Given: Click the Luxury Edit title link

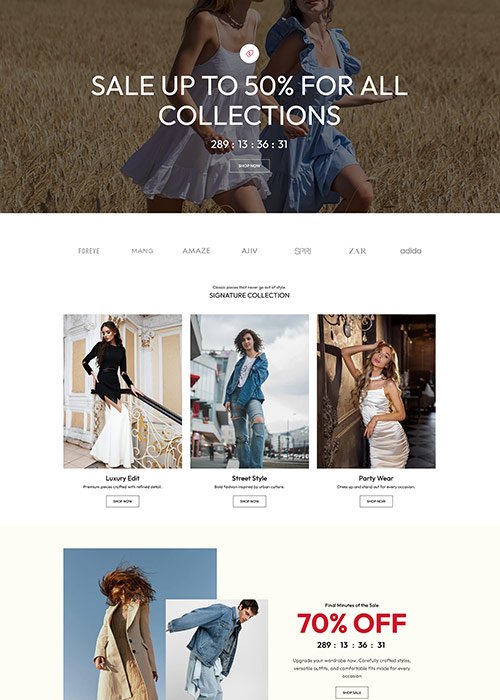Looking at the screenshot, I should click(x=123, y=478).
